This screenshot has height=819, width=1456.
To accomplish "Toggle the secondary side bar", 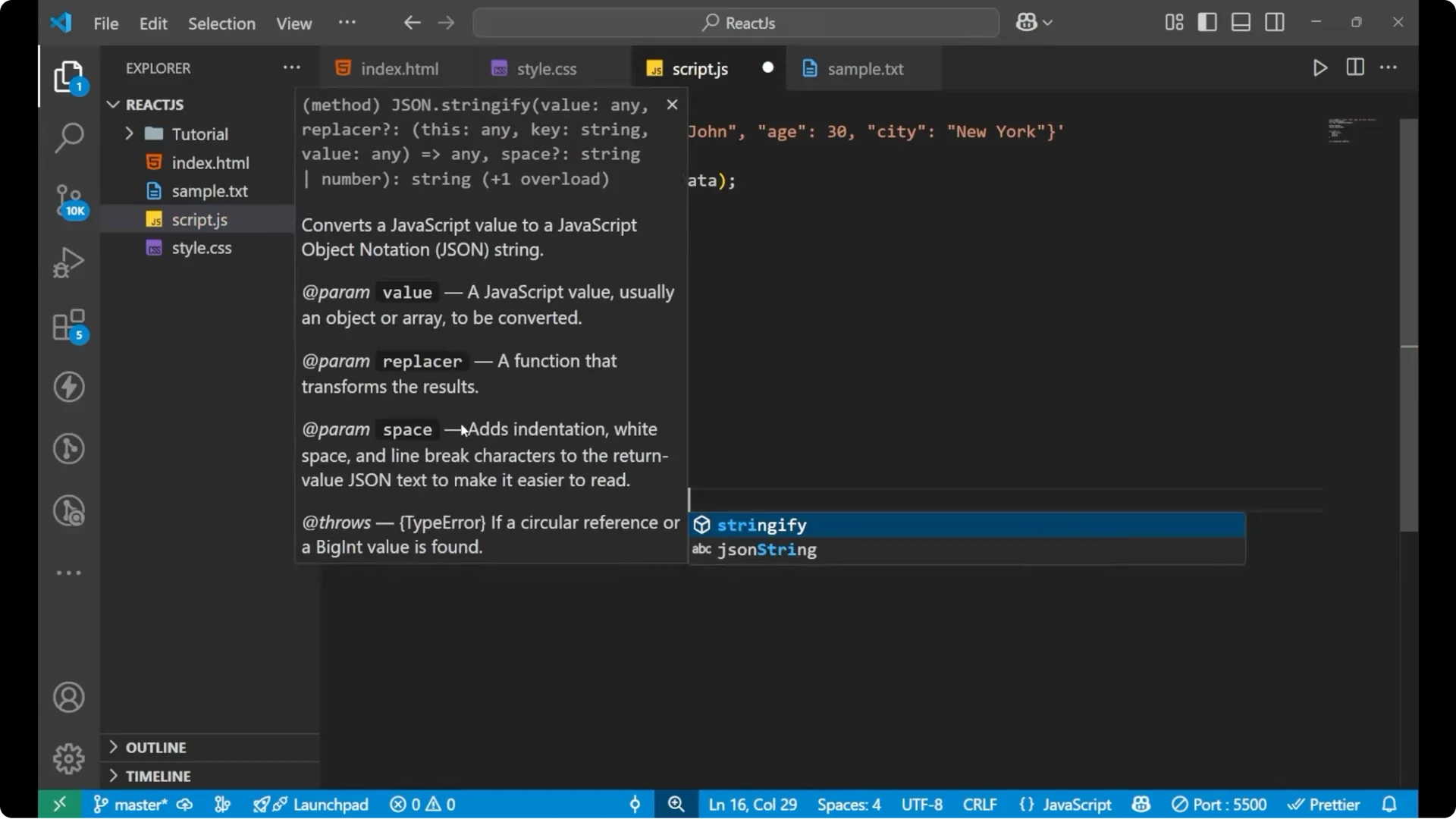I will (1275, 22).
